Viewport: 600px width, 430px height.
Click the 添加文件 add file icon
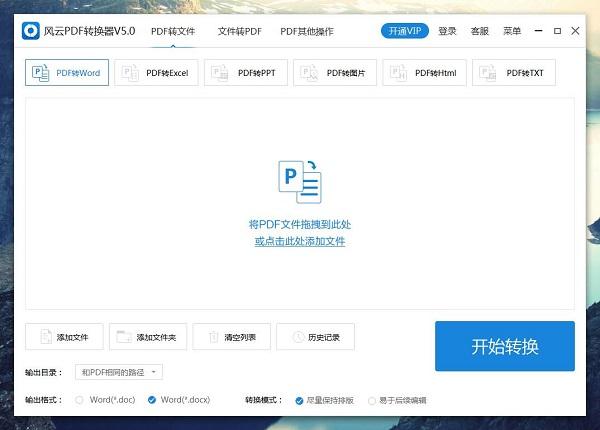tap(44, 337)
